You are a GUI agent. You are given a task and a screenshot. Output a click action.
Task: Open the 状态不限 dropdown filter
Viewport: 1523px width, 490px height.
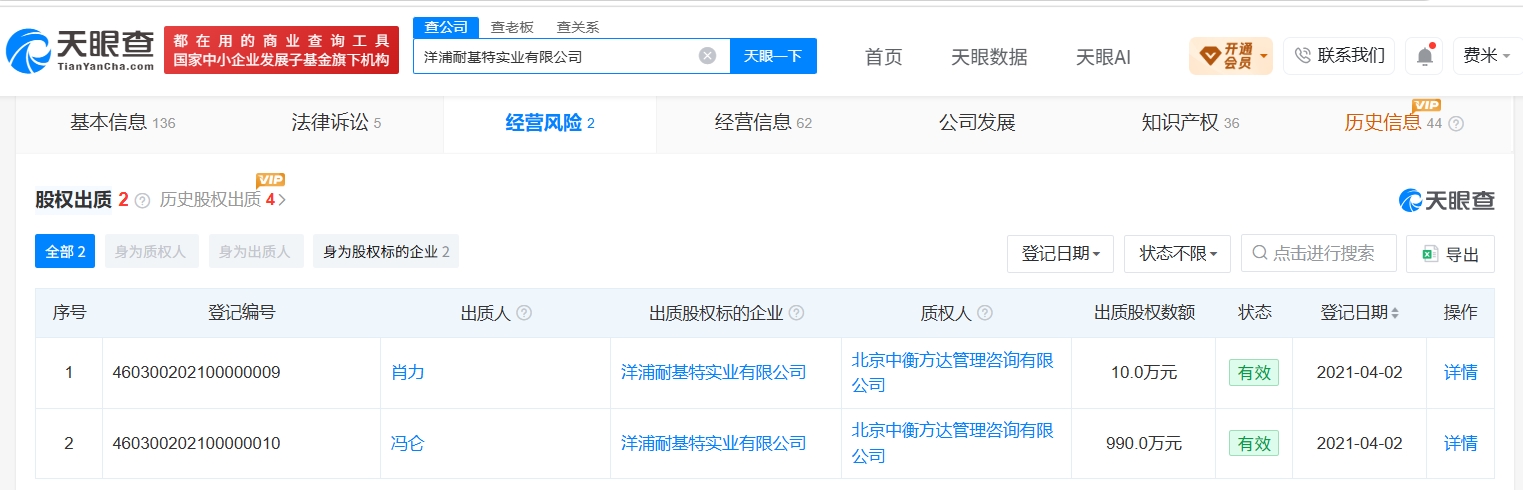coord(1178,254)
